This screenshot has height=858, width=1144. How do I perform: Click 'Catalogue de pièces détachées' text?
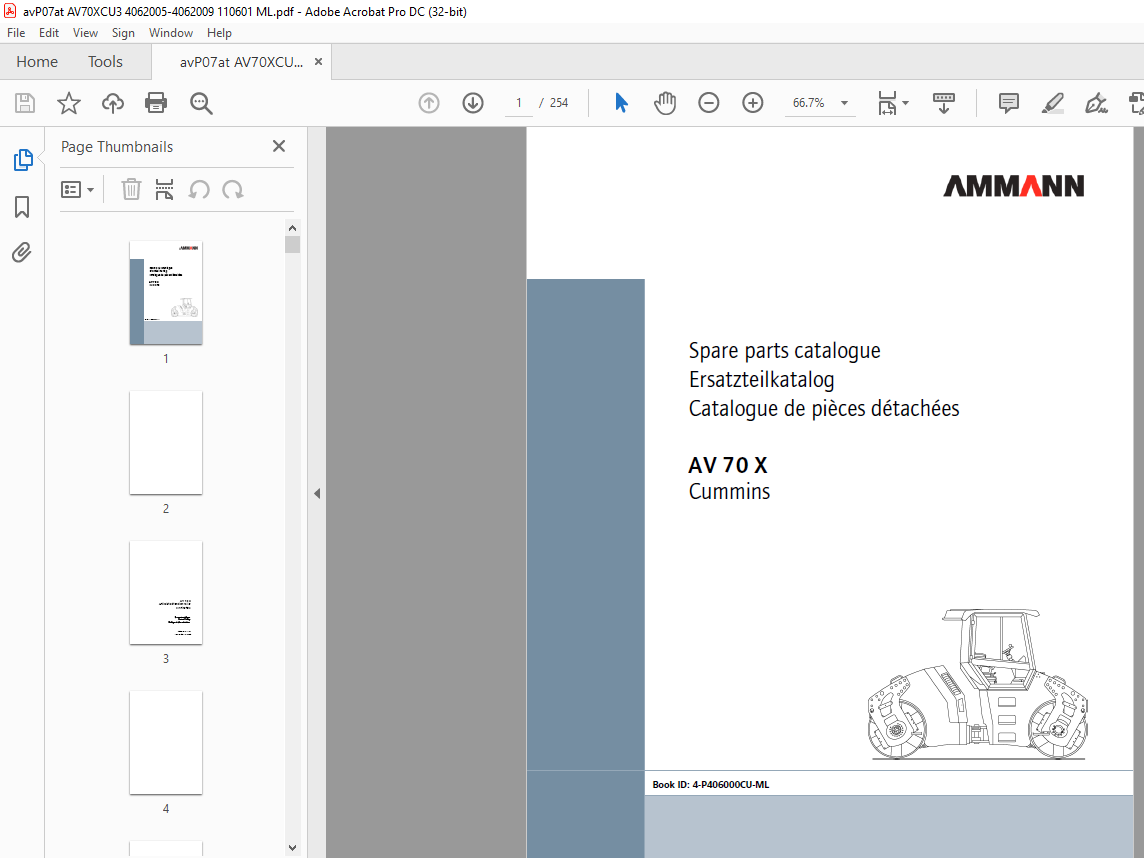pos(824,408)
